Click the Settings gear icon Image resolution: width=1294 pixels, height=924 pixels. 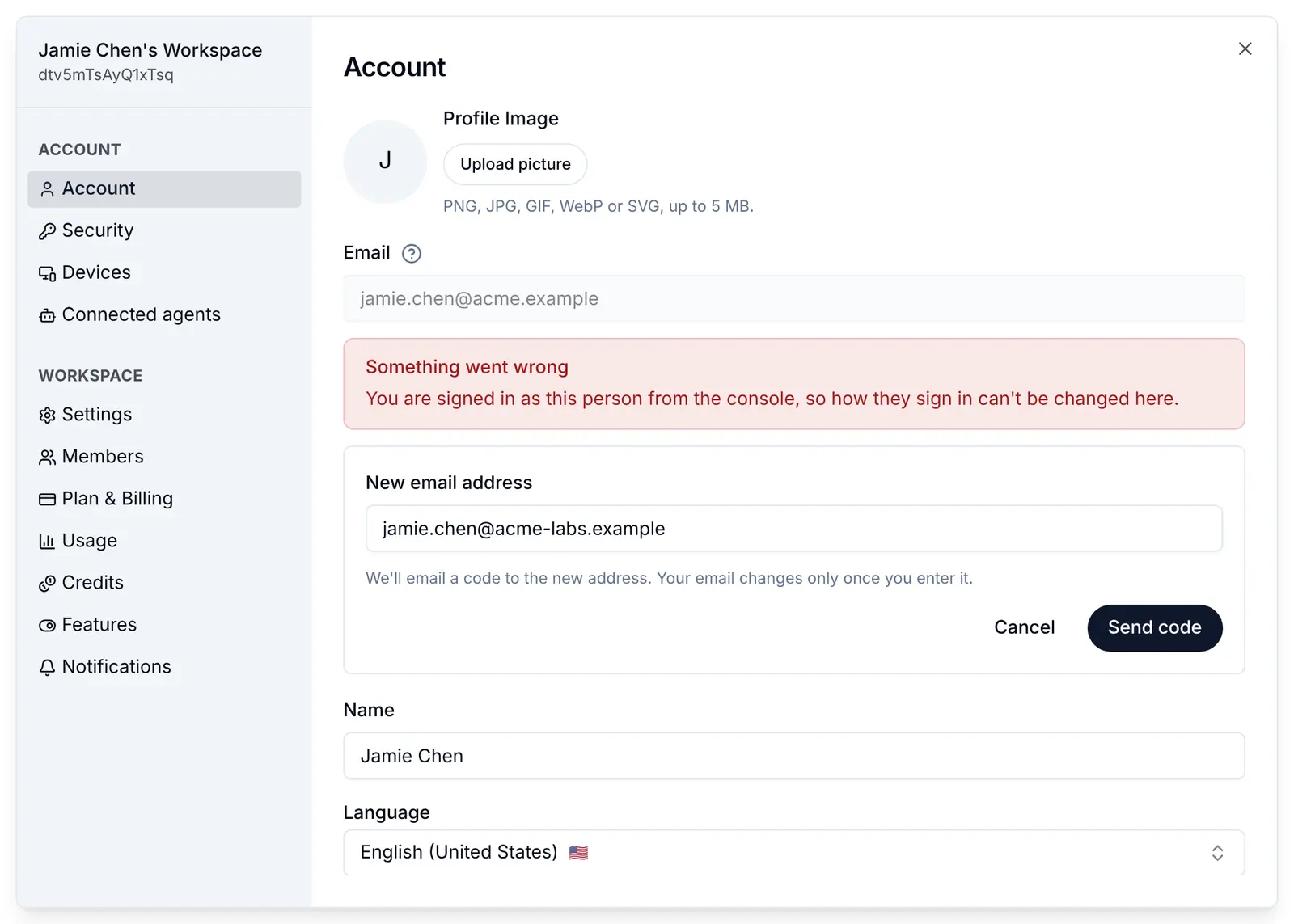[x=47, y=416]
